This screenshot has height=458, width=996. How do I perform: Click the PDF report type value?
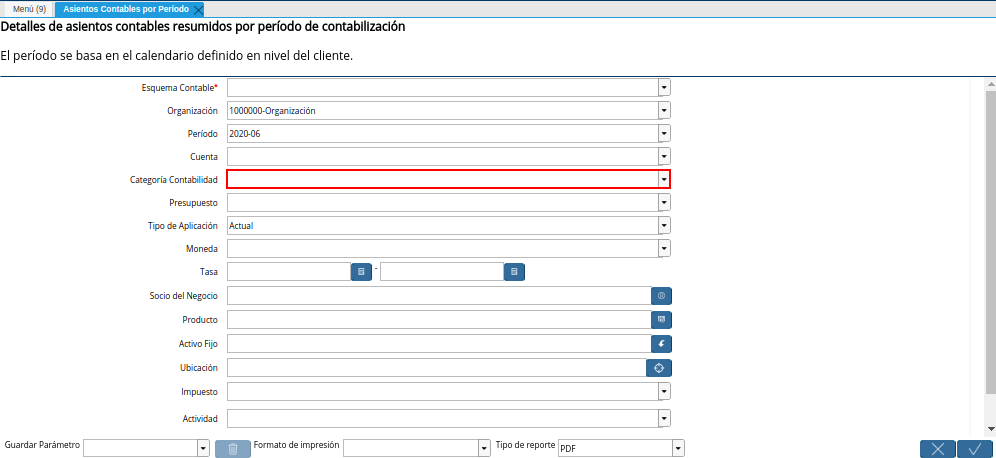[x=568, y=449]
